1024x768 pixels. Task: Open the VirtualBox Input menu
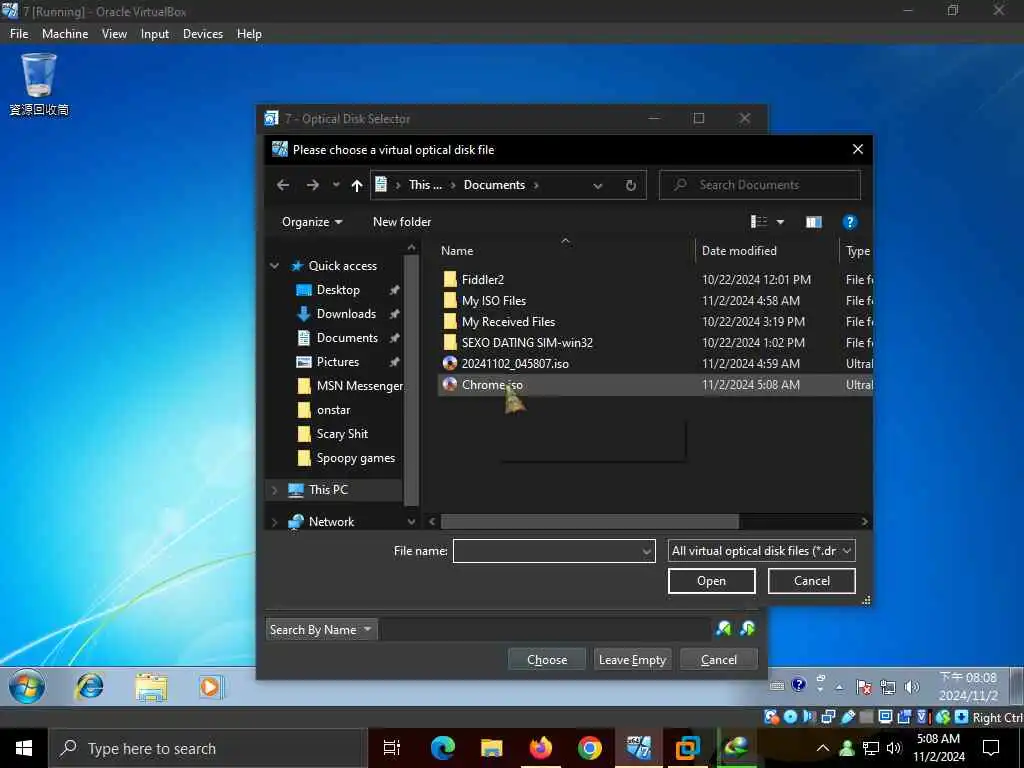(155, 34)
